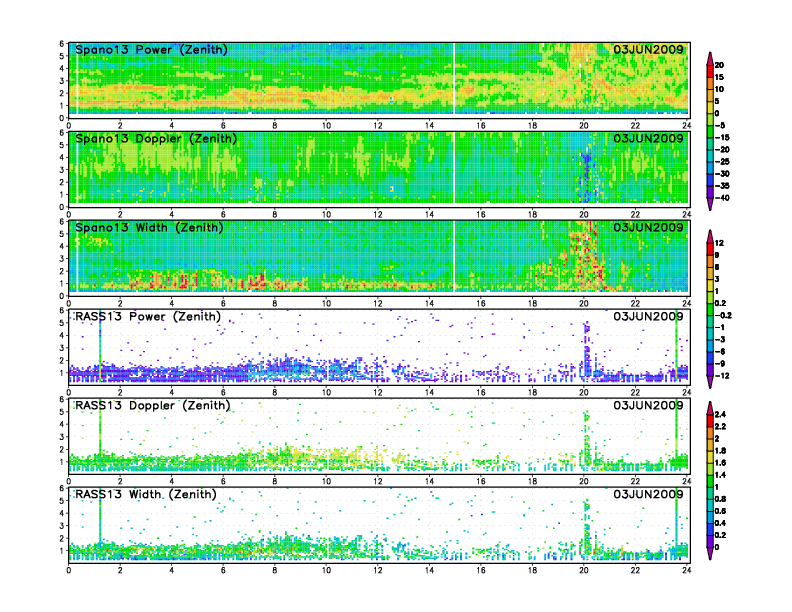This screenshot has height=612, width=792.
Task: Click hour tick 4 under Spano13 Width panel
Action: 172,303
